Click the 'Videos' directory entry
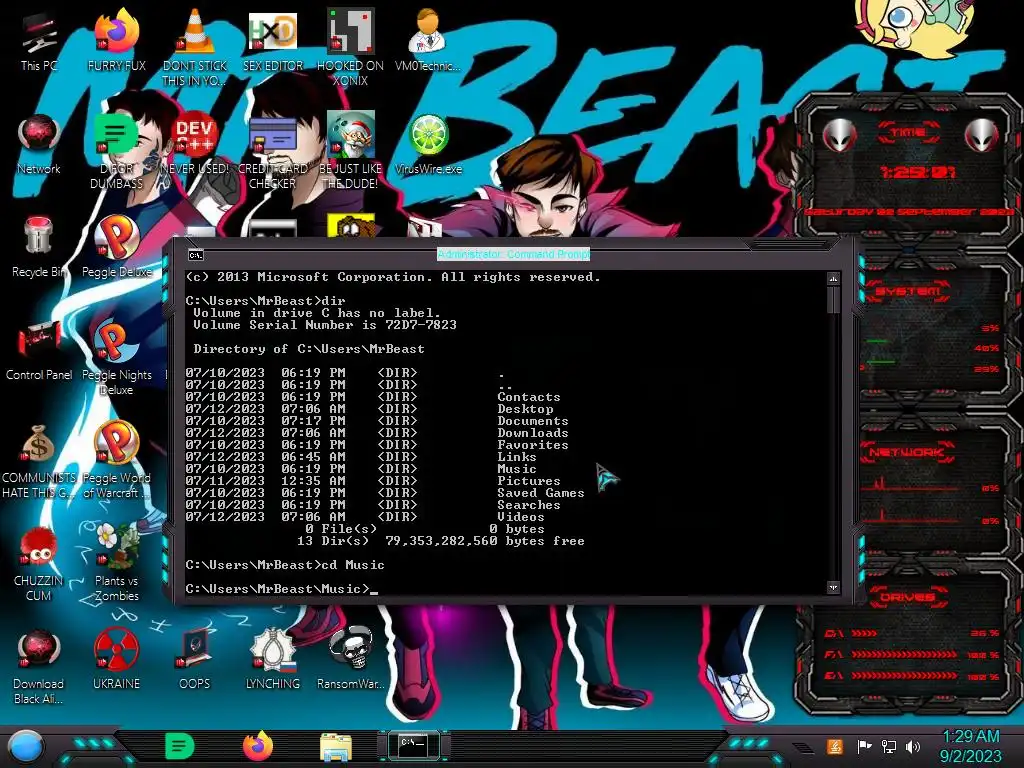This screenshot has height=768, width=1024. tap(520, 517)
